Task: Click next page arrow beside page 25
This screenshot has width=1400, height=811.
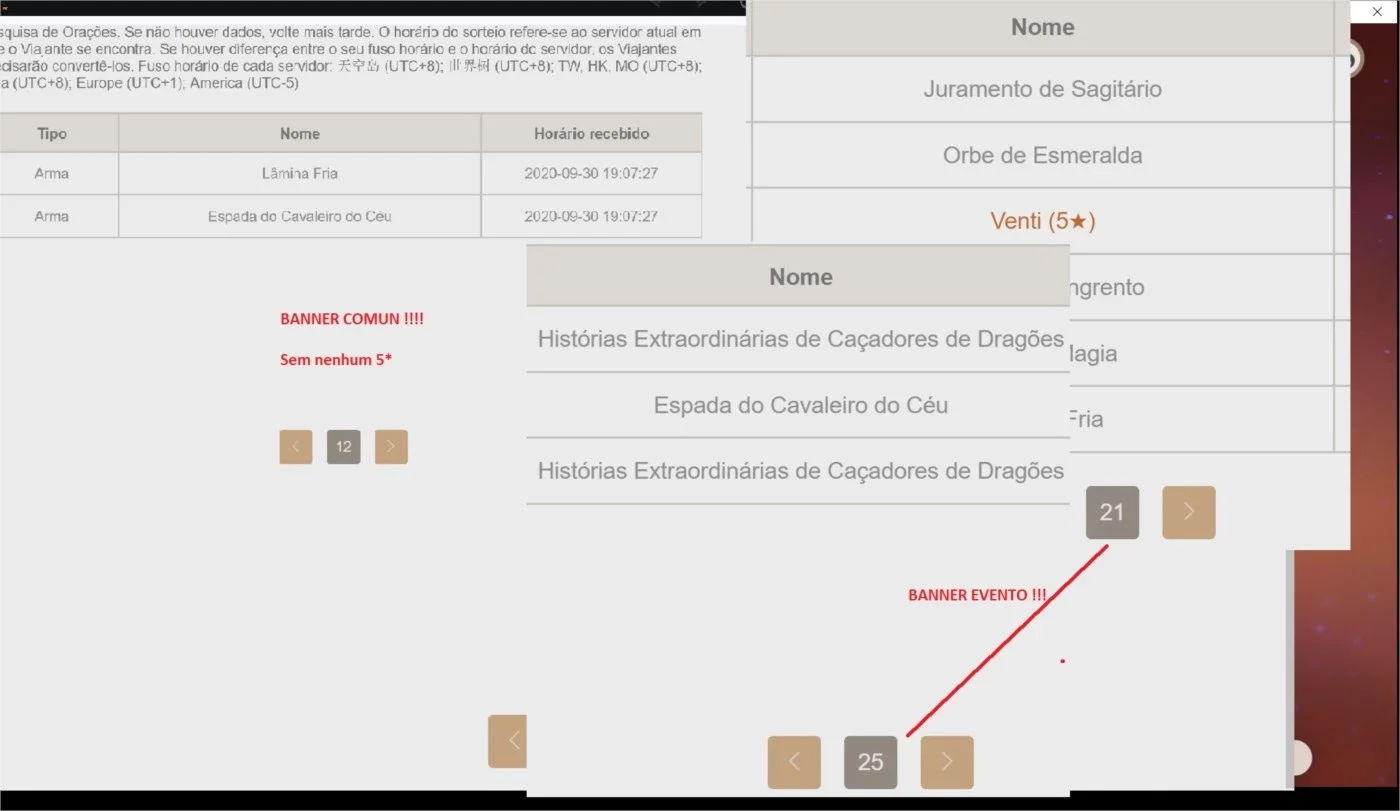Action: pos(947,762)
